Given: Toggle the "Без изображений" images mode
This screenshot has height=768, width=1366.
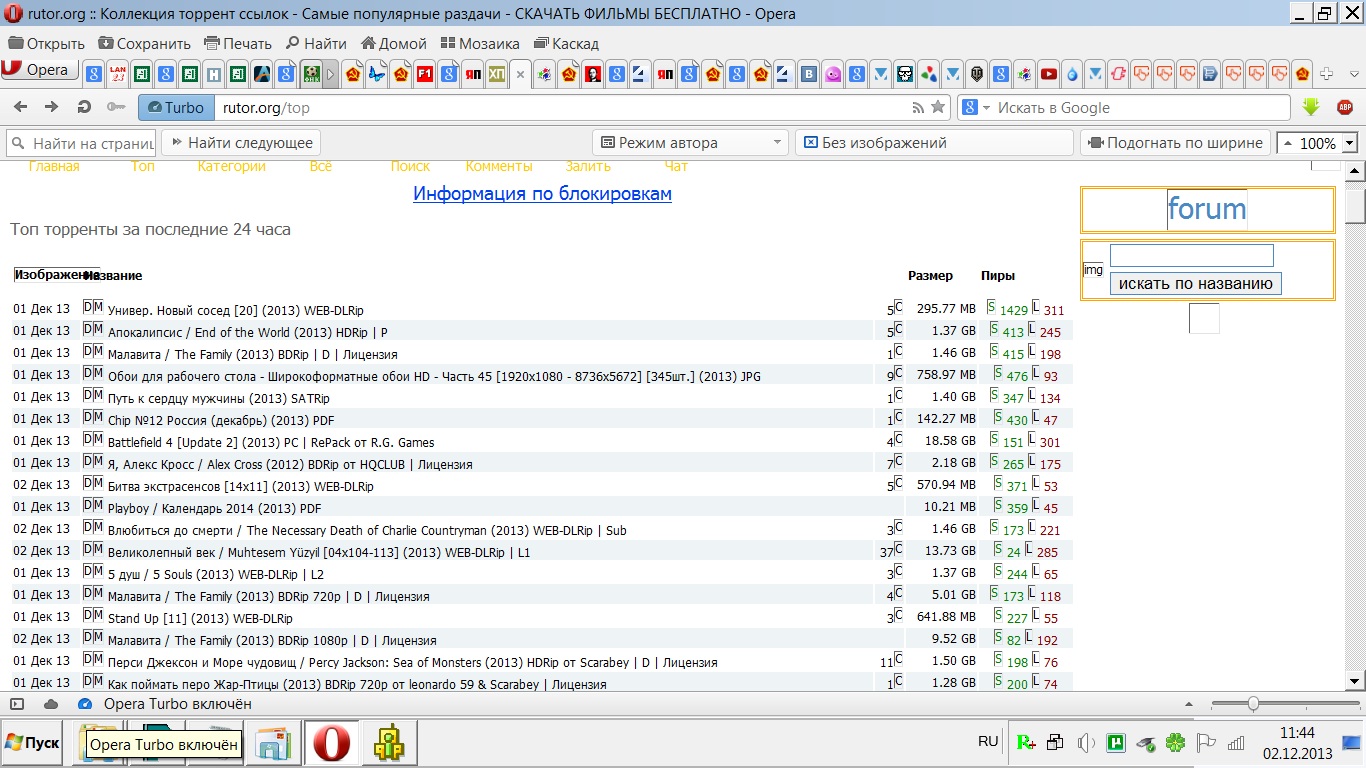Looking at the screenshot, I should pos(875,143).
